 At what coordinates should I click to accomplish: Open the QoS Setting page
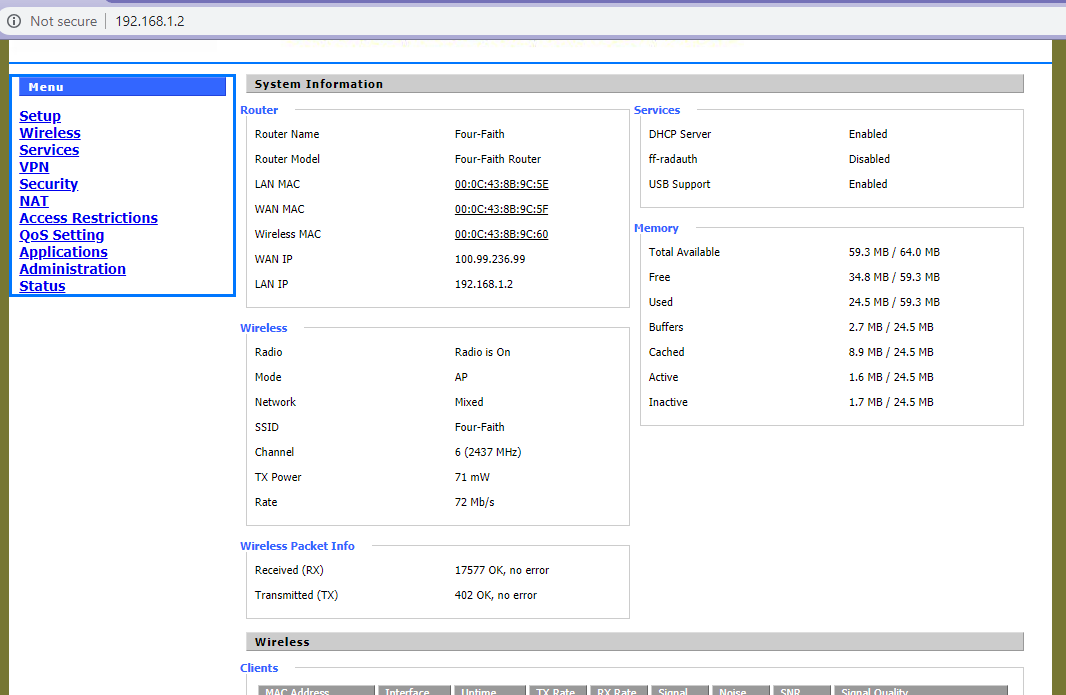pos(62,235)
